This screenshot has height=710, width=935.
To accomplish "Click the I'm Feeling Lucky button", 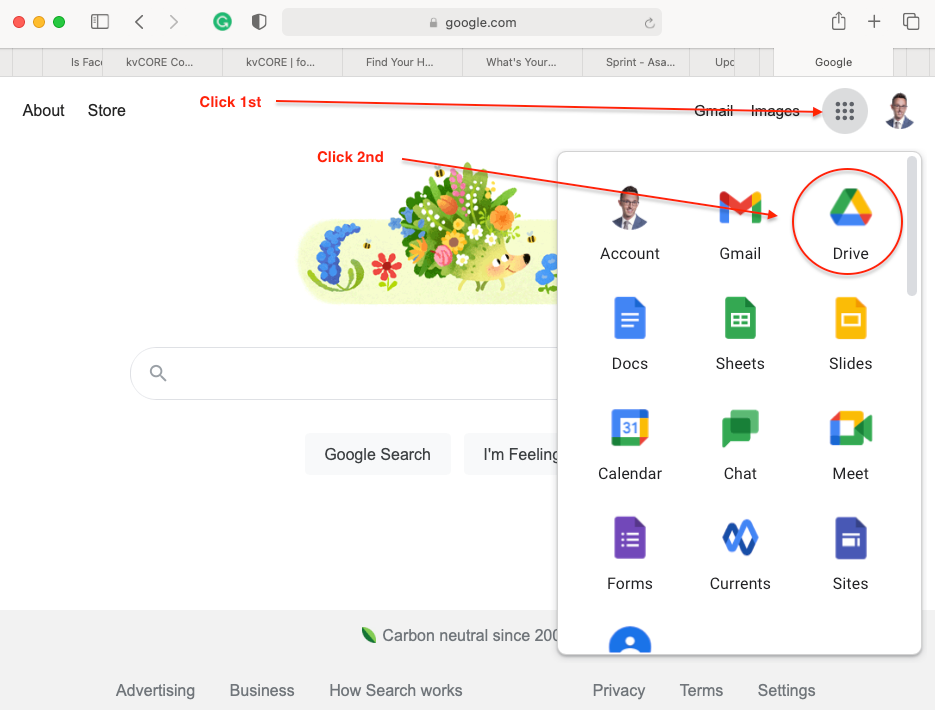I will pos(511,454).
